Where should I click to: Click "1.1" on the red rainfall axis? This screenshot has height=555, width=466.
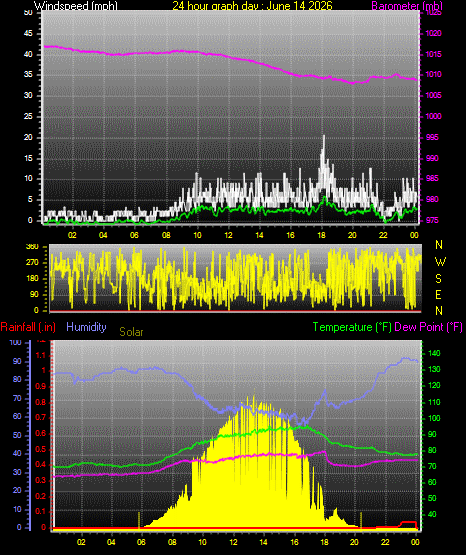41,355
